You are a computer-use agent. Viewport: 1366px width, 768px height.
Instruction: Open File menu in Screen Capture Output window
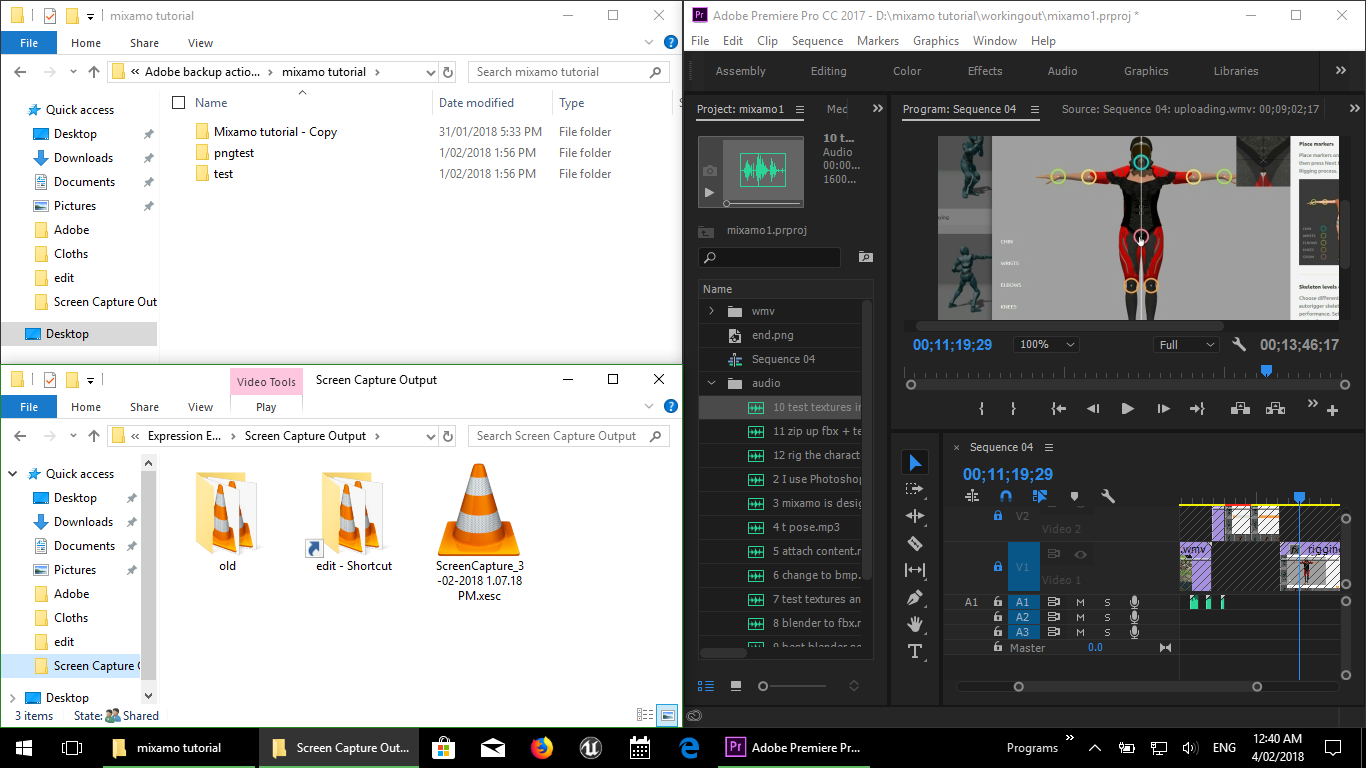pos(29,407)
